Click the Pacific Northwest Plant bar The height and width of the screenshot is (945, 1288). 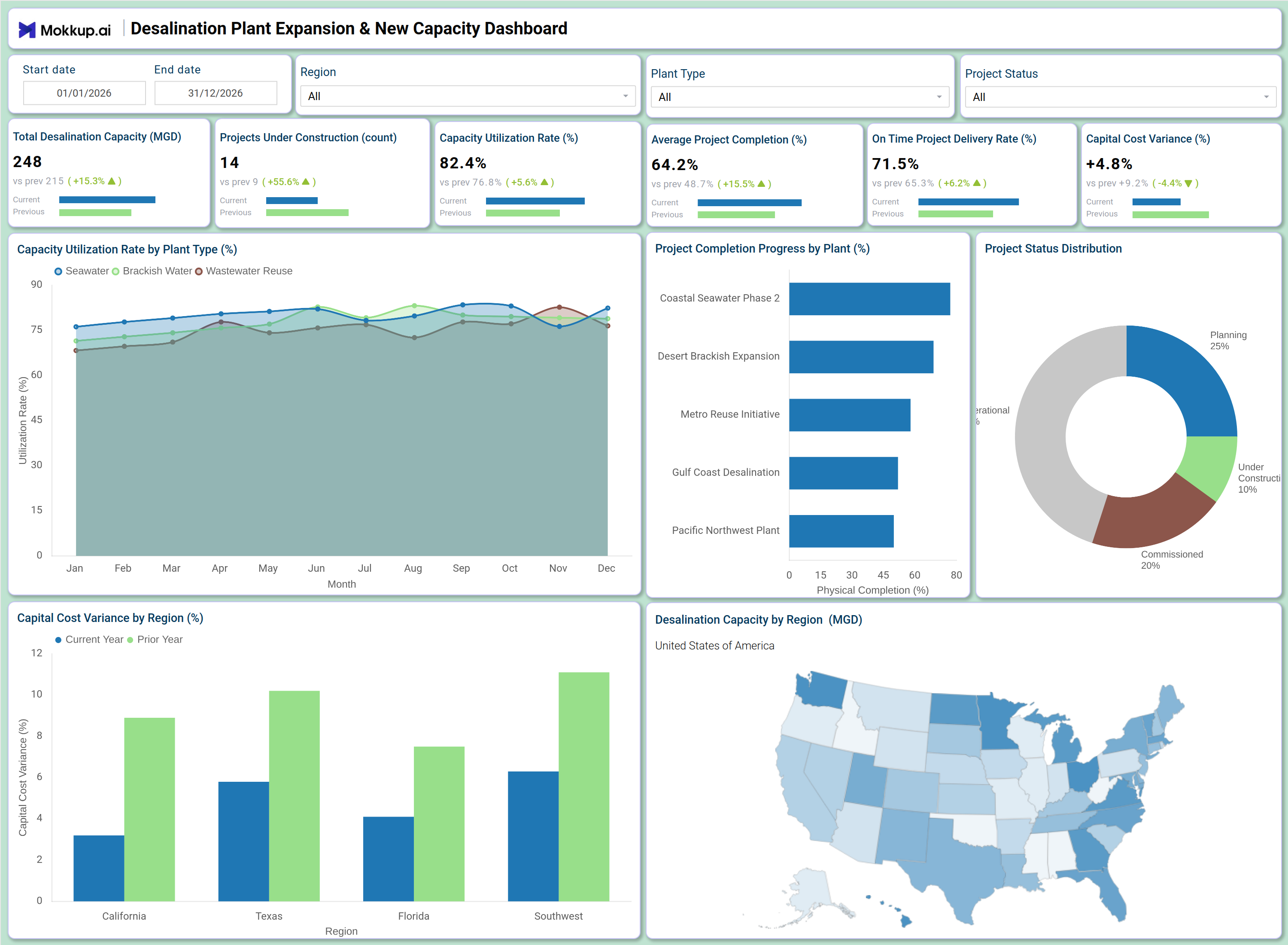[x=841, y=531]
